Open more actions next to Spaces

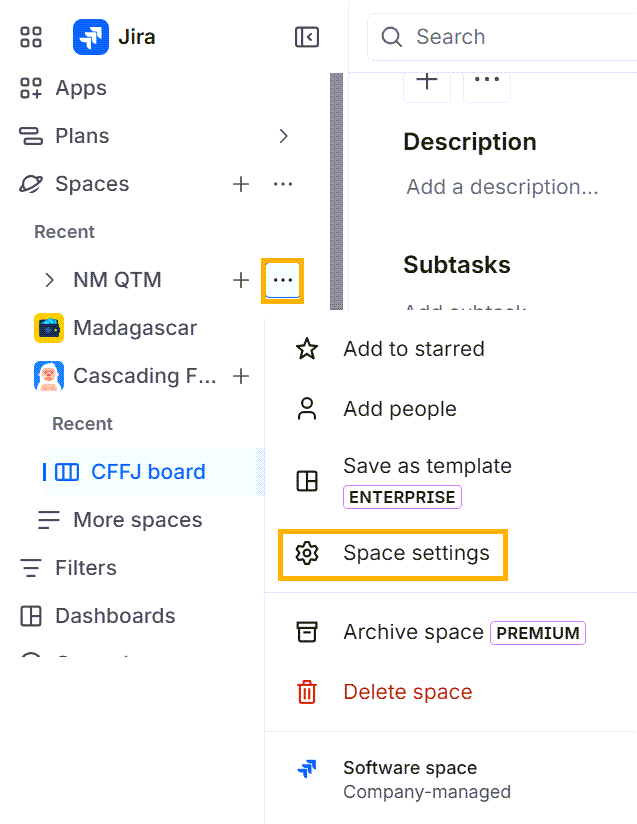coord(283,184)
